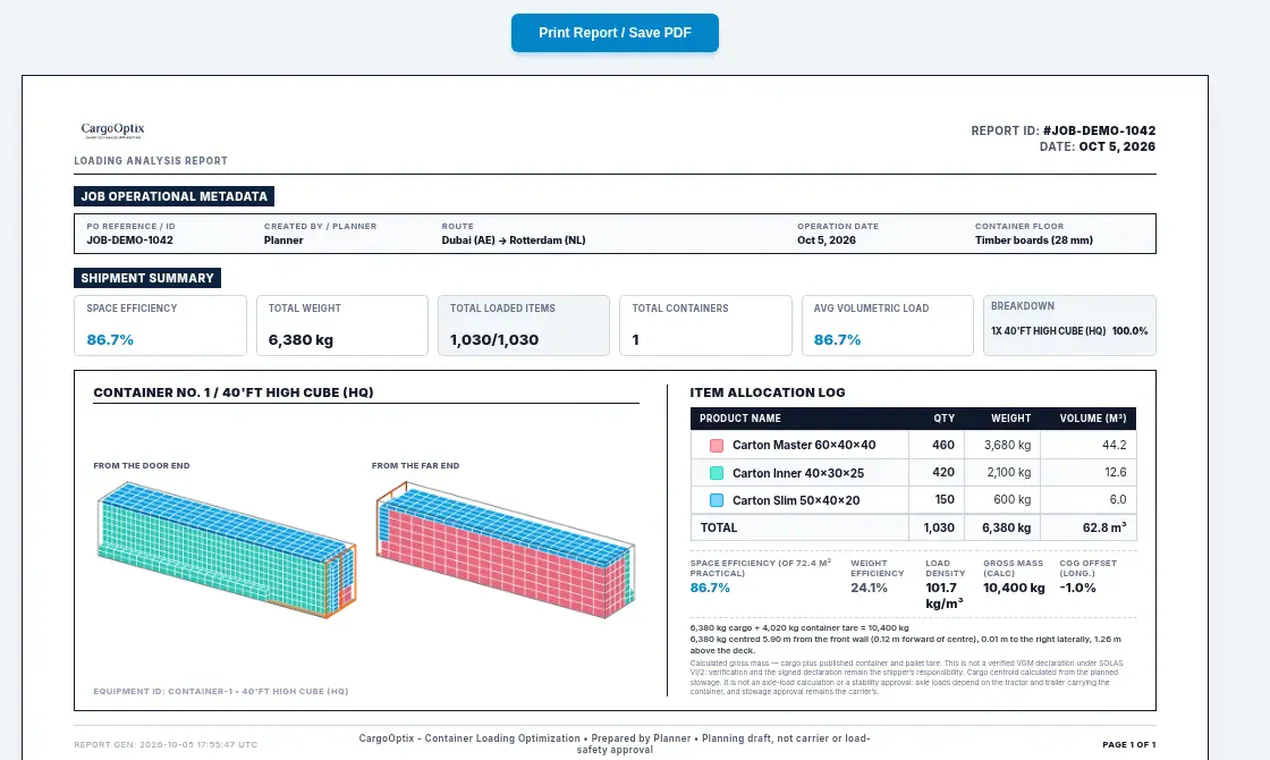Select the Avg Volumetric Load summary card
The width and height of the screenshot is (1270, 760).
pos(888,325)
